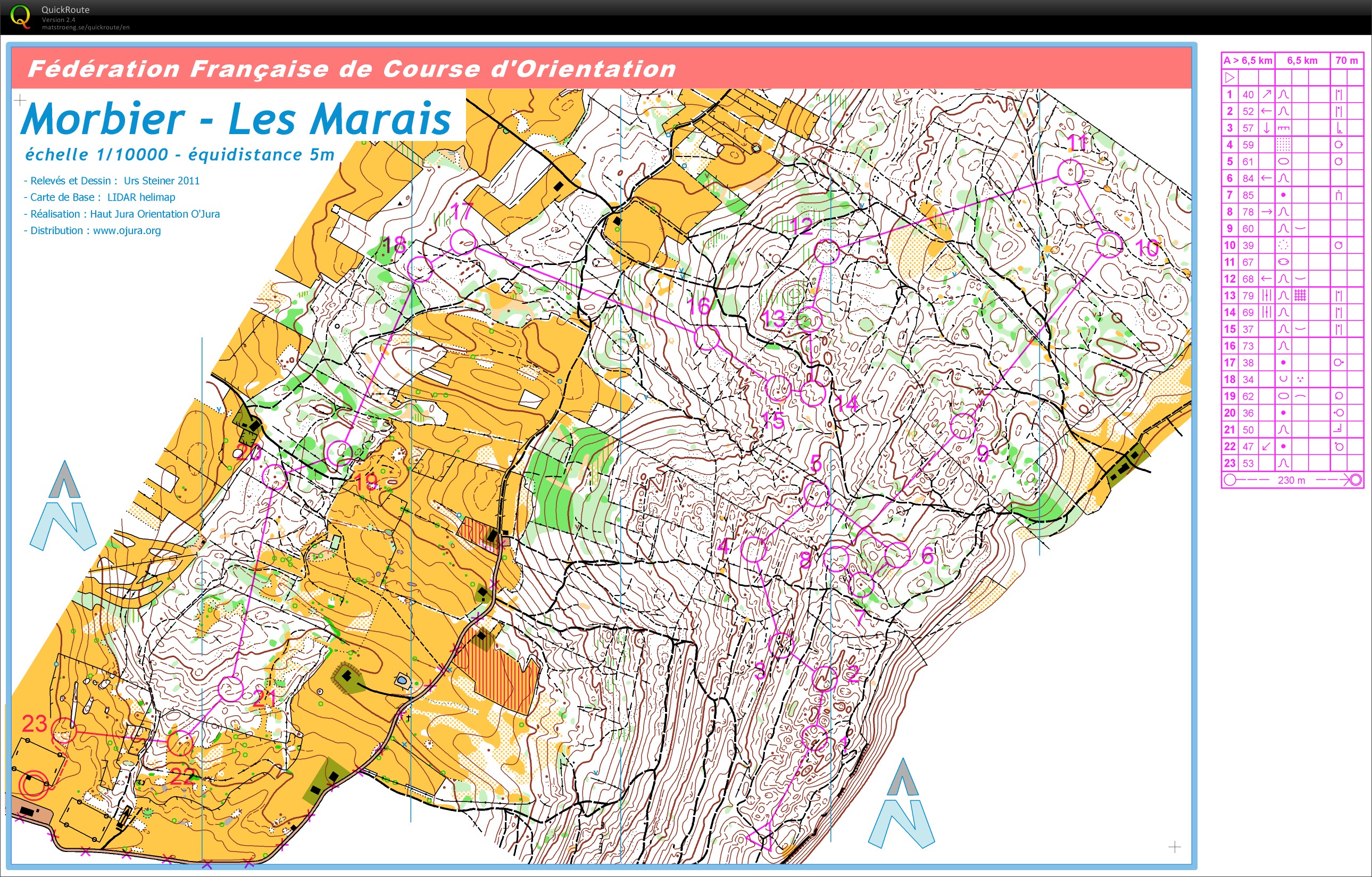This screenshot has width=1372, height=877.
Task: Click control code 62 in row 19
Action: [1248, 396]
